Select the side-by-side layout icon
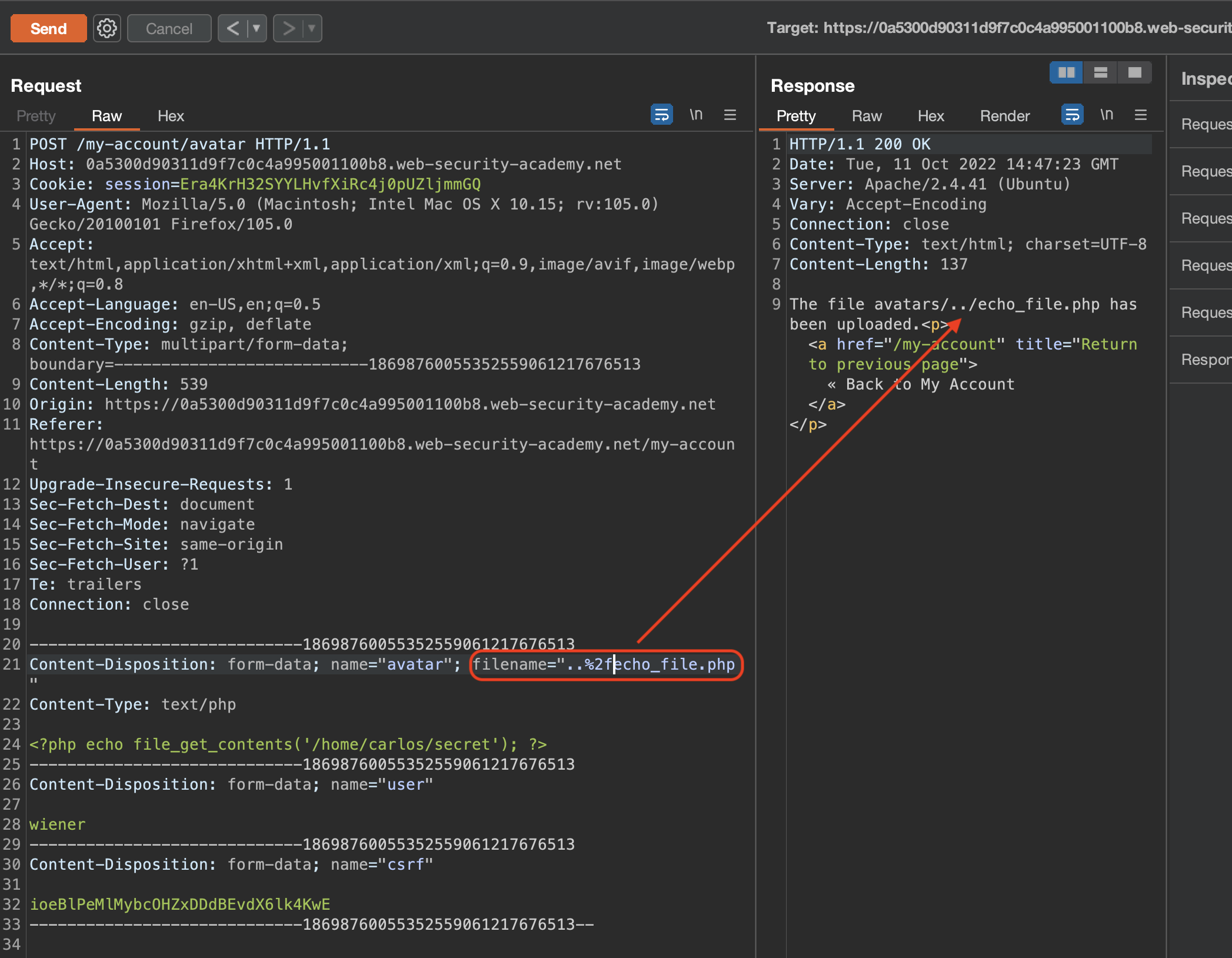1232x958 pixels. (x=1066, y=72)
